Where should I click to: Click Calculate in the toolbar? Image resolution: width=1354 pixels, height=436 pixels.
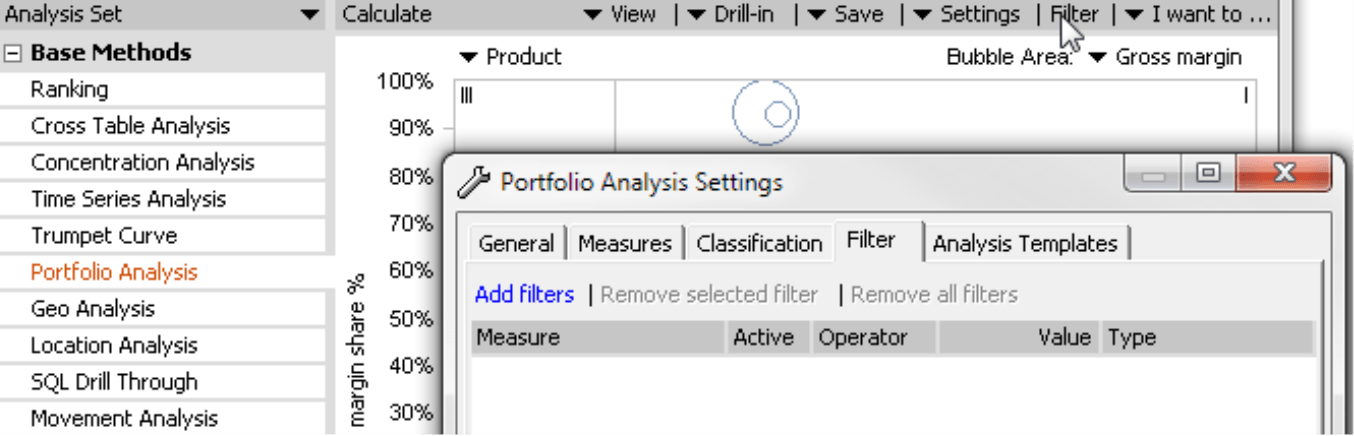[387, 14]
